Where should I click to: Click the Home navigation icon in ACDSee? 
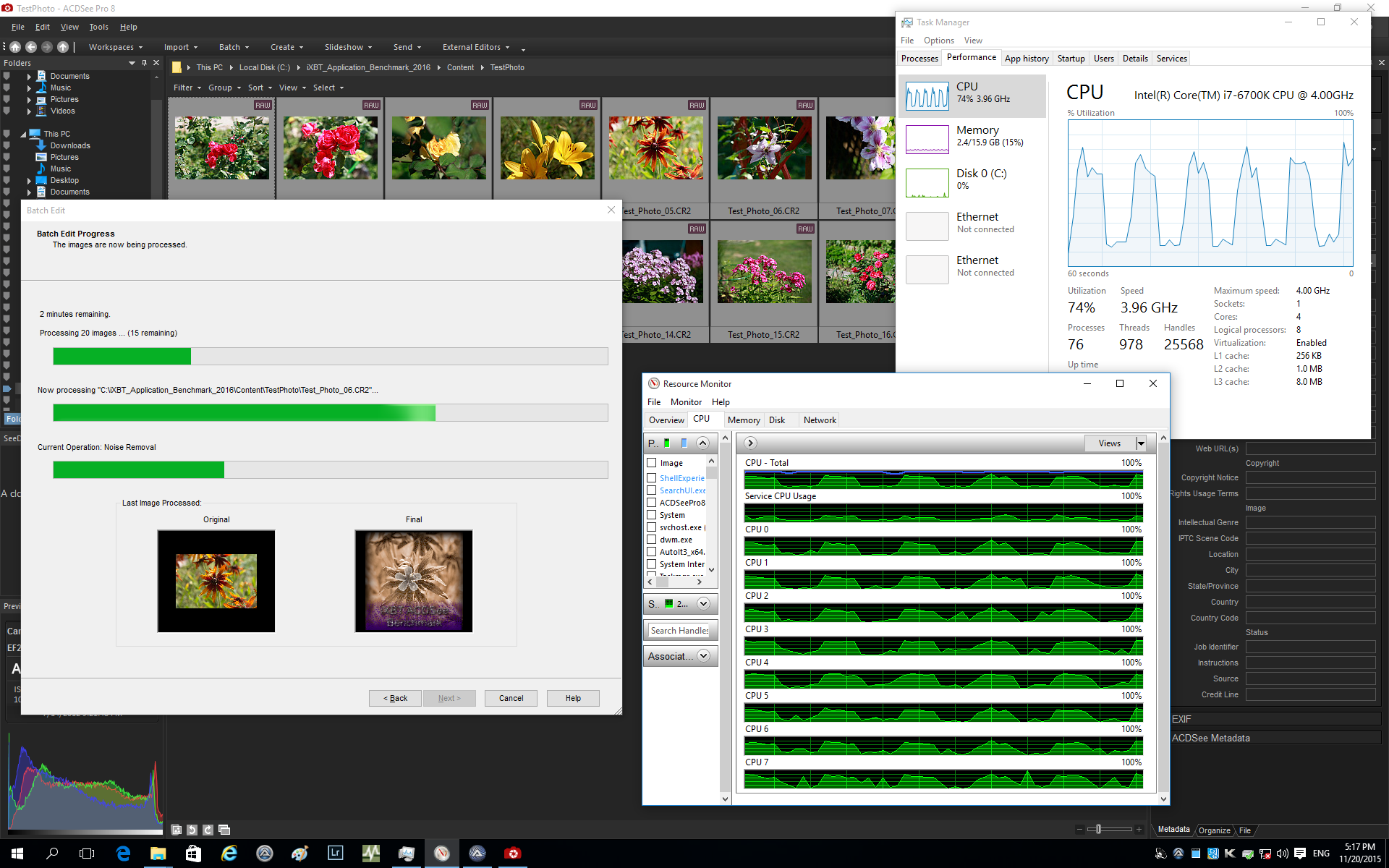pyautogui.click(x=15, y=47)
